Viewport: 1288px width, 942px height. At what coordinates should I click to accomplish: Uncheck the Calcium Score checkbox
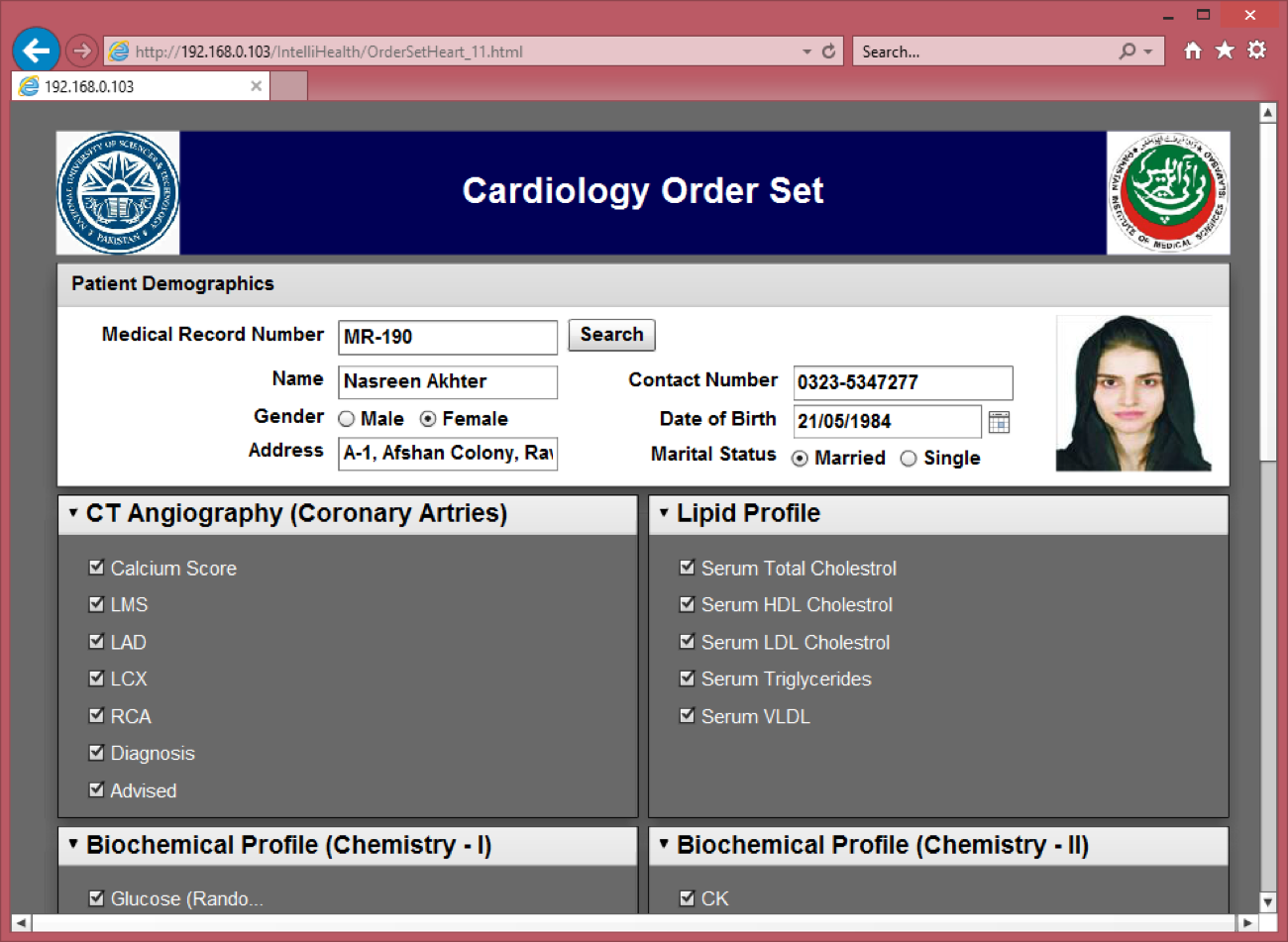coord(96,568)
